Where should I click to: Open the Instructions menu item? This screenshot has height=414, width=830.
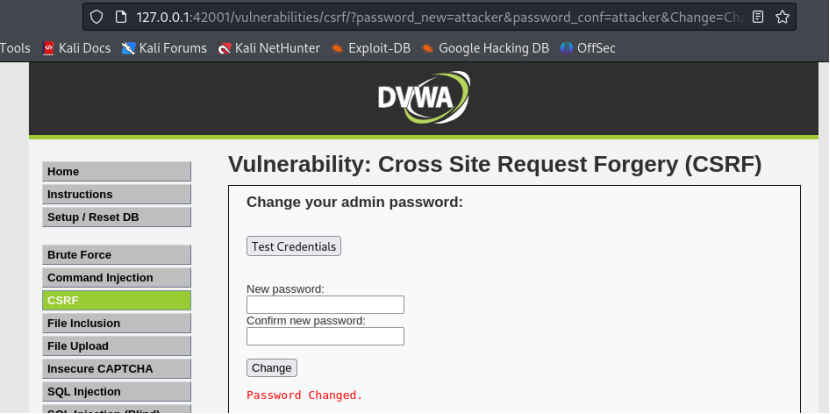tap(116, 195)
